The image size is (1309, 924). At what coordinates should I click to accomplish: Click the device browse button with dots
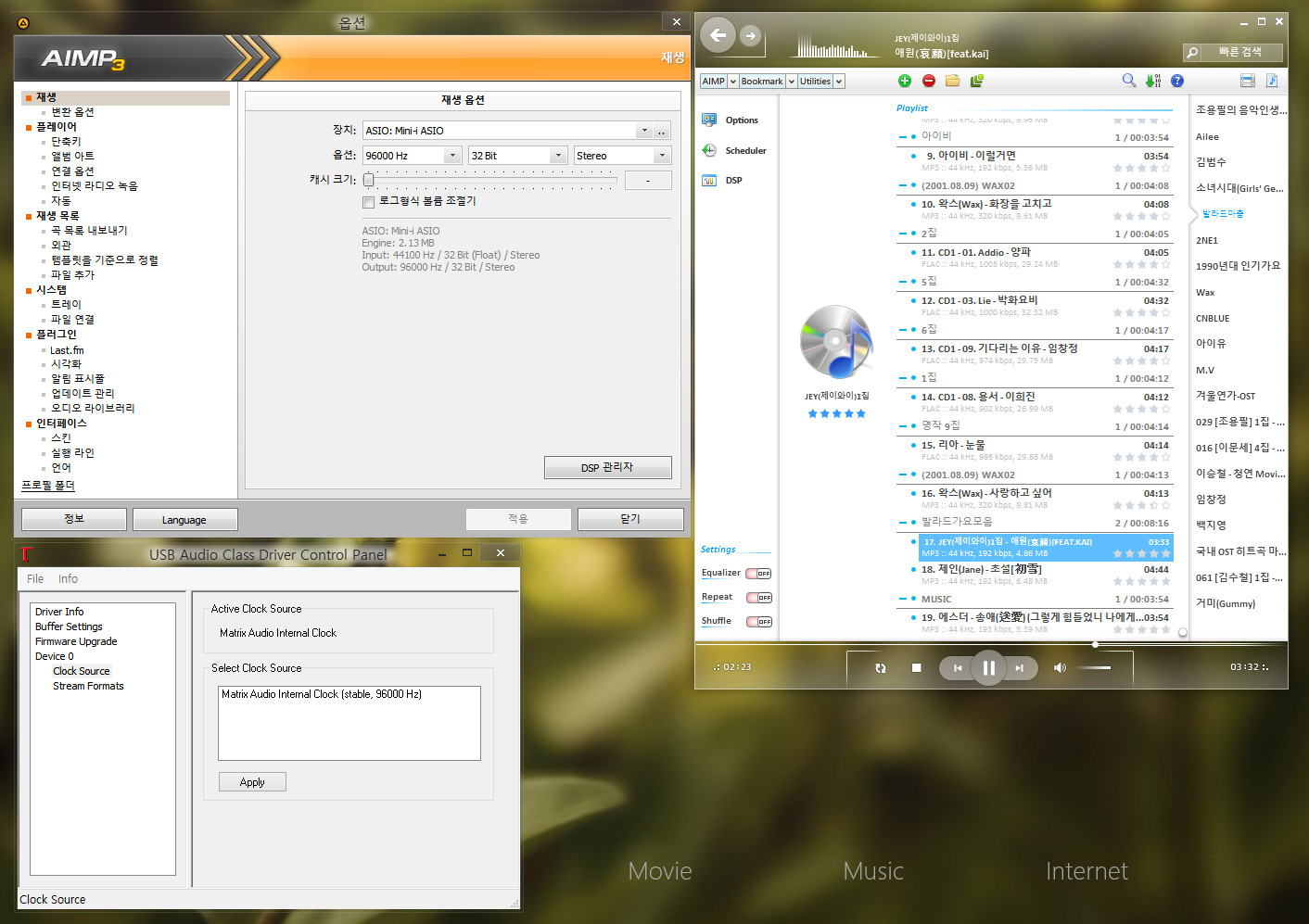pos(662,131)
